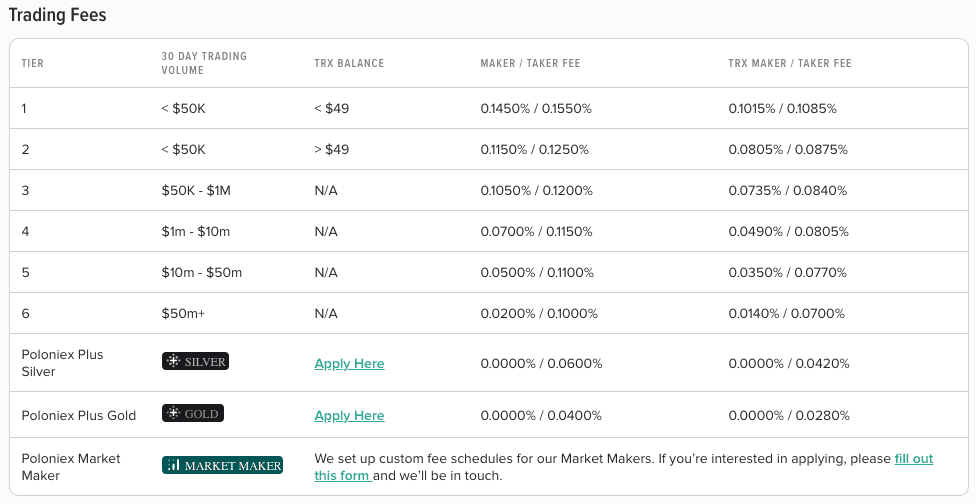Click the Market Maker badge icon
The height and width of the screenshot is (504, 976).
(x=223, y=465)
